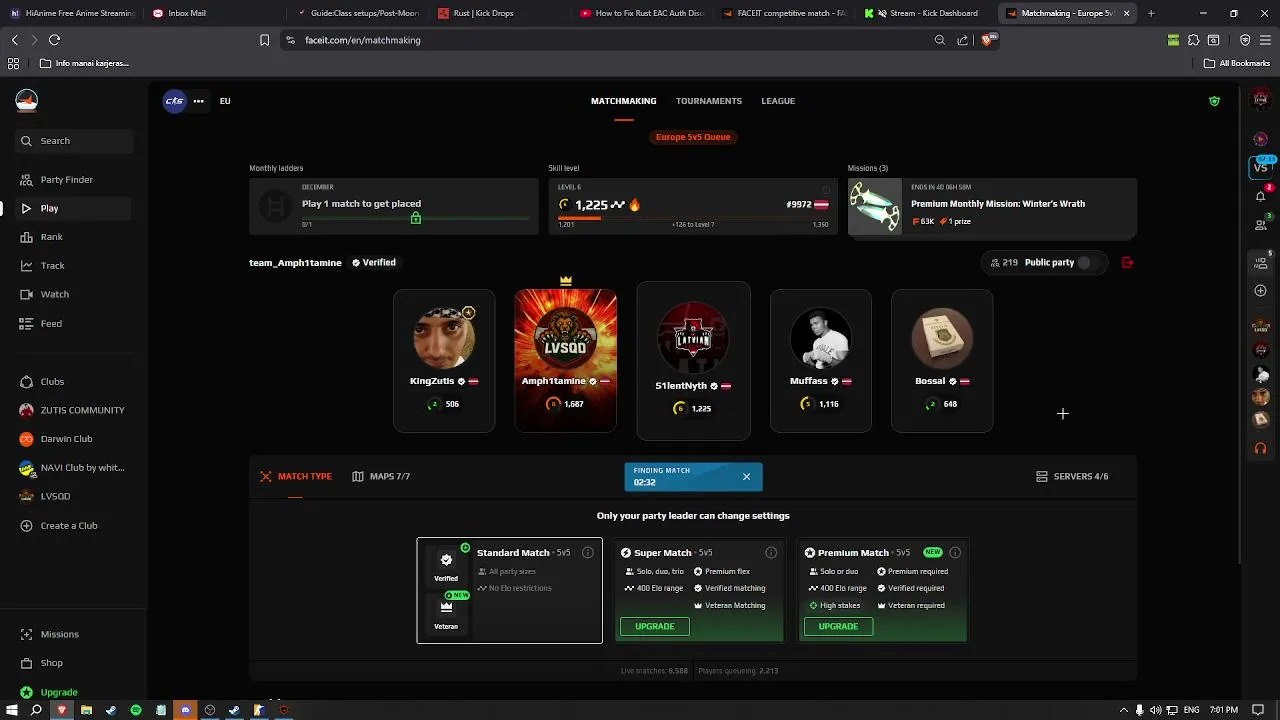Viewport: 1280px width, 720px height.
Task: Select the MAPS 7/7 tab
Action: [381, 477]
